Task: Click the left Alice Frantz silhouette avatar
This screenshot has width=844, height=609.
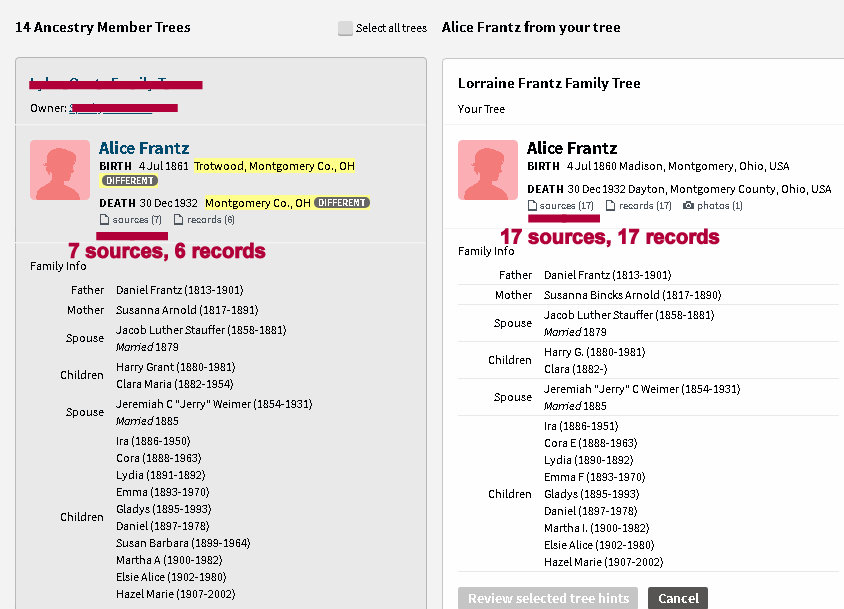Action: click(x=60, y=170)
